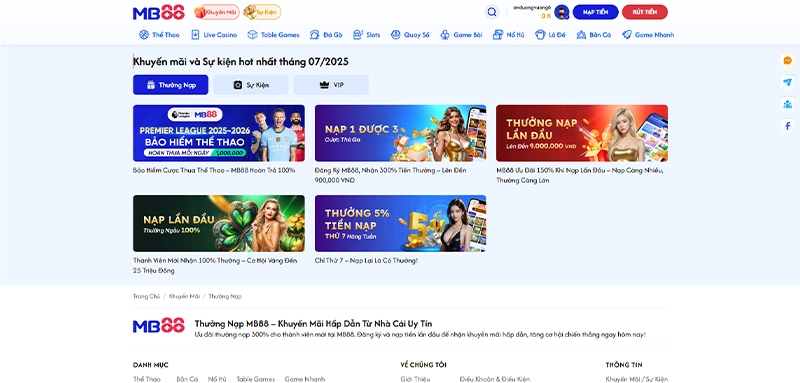Click the Lô Đề icon
The image size is (800, 383).
pyautogui.click(x=540, y=35)
